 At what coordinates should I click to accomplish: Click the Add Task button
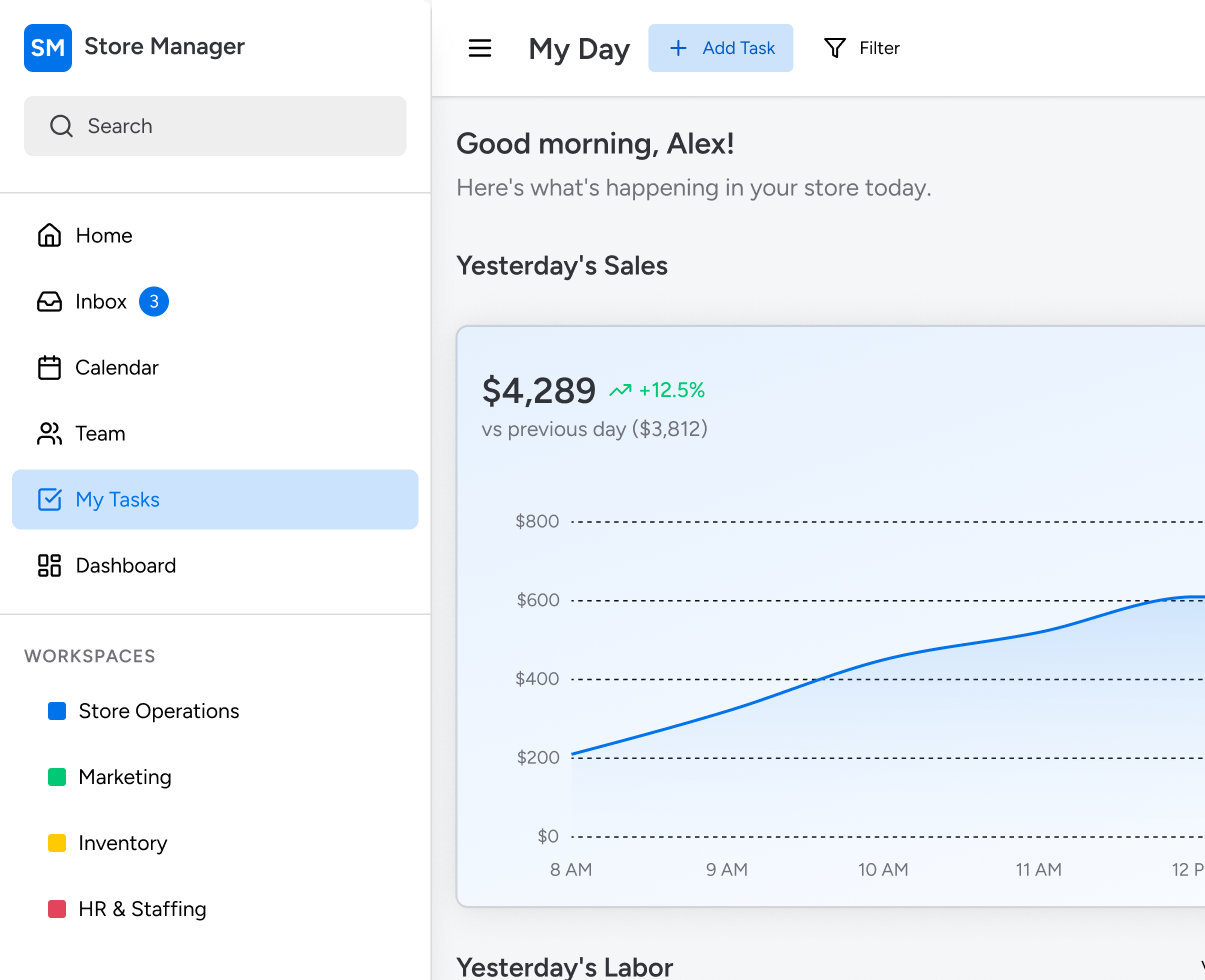point(720,48)
